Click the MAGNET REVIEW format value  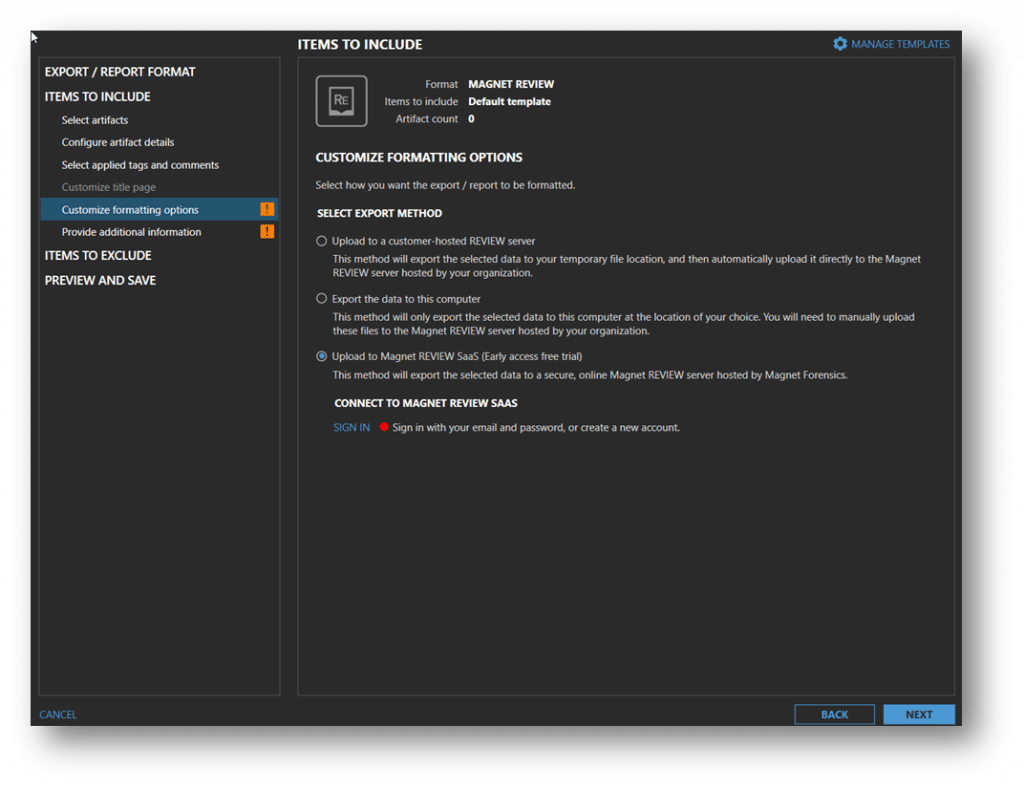[x=511, y=84]
